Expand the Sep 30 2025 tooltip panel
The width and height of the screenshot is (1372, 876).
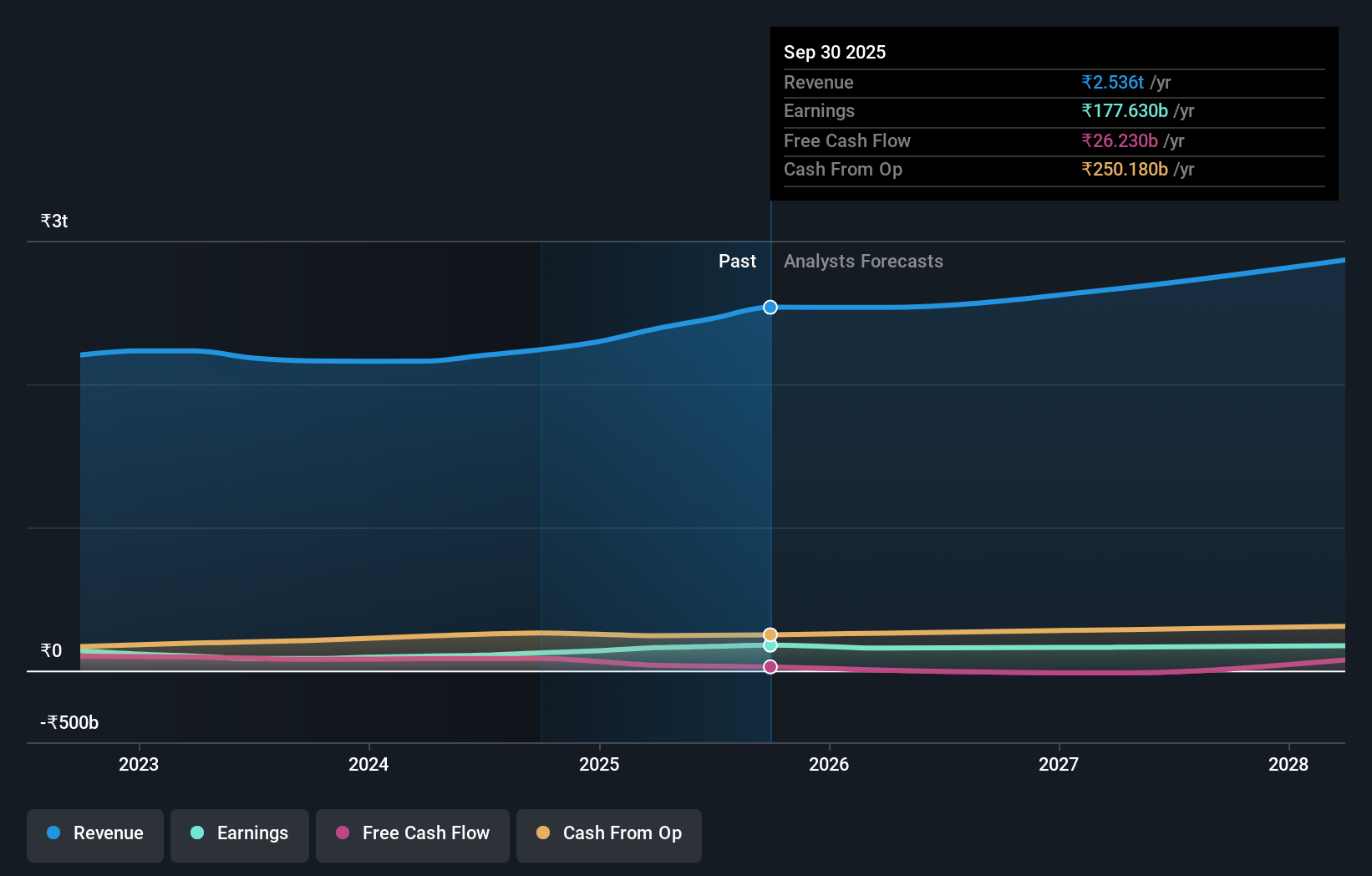click(x=1054, y=115)
